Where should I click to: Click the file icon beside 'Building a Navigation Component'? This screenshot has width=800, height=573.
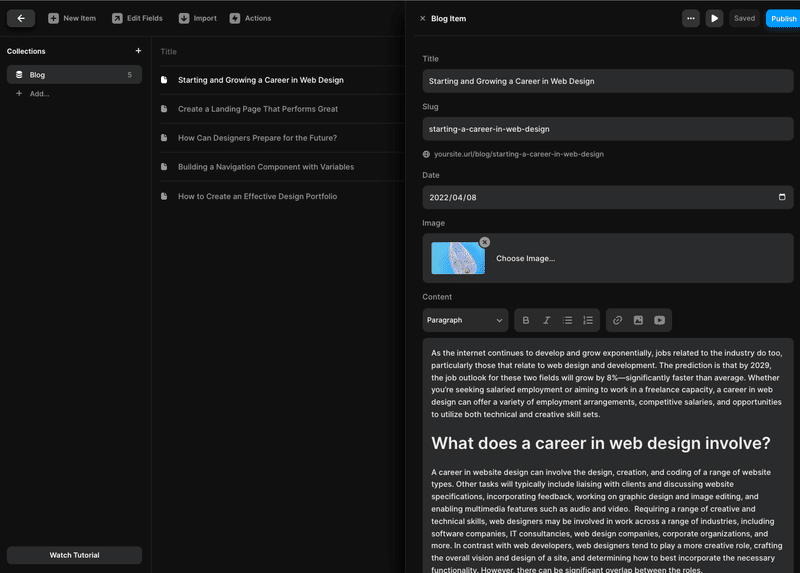164,167
